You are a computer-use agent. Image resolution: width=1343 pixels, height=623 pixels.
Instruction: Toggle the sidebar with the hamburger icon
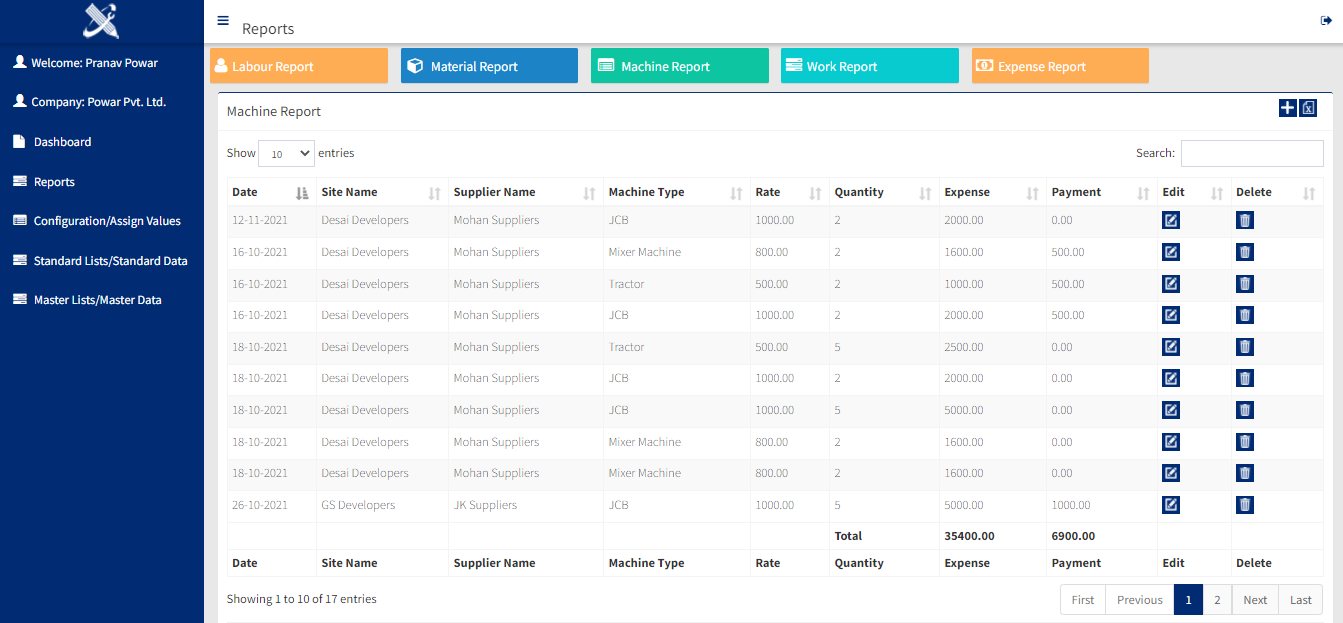pyautogui.click(x=223, y=21)
